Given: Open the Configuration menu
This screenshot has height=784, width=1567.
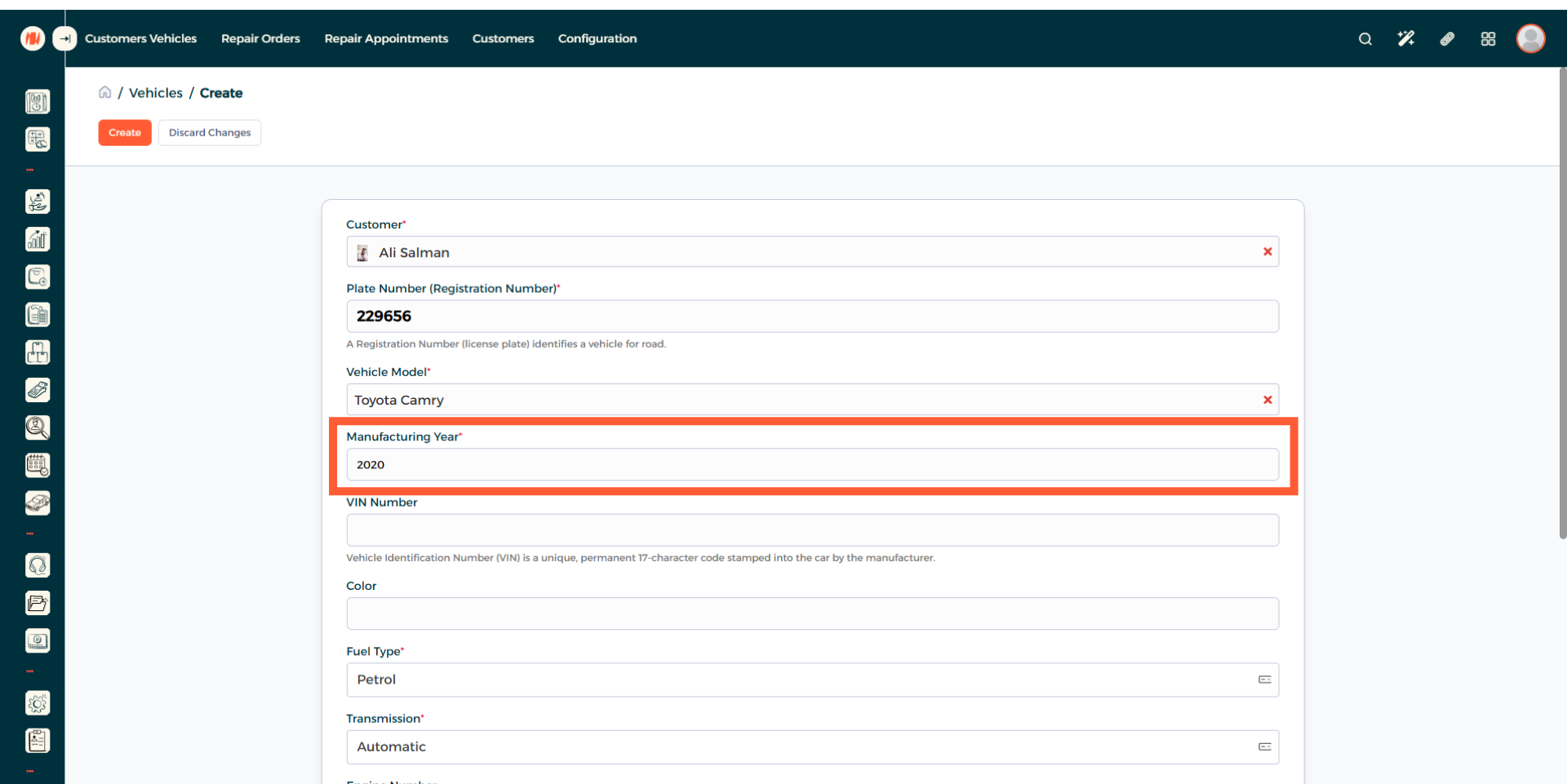Looking at the screenshot, I should [x=597, y=38].
